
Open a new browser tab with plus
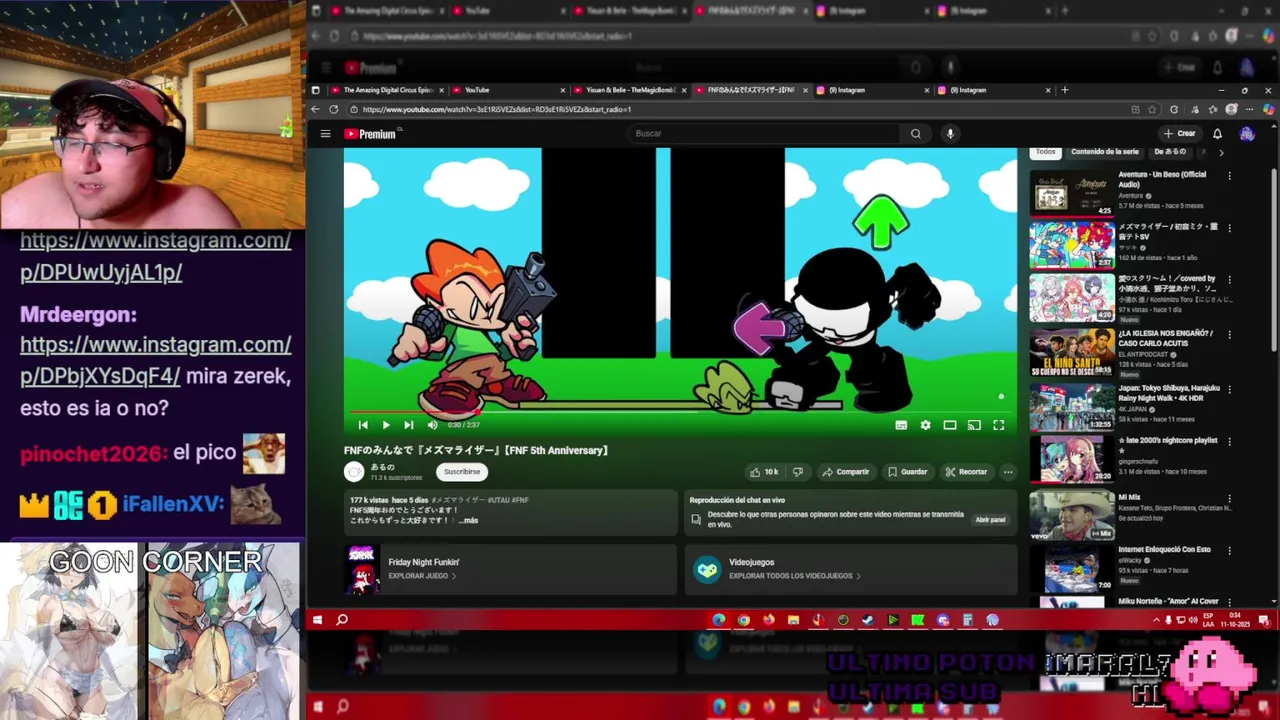click(1064, 90)
